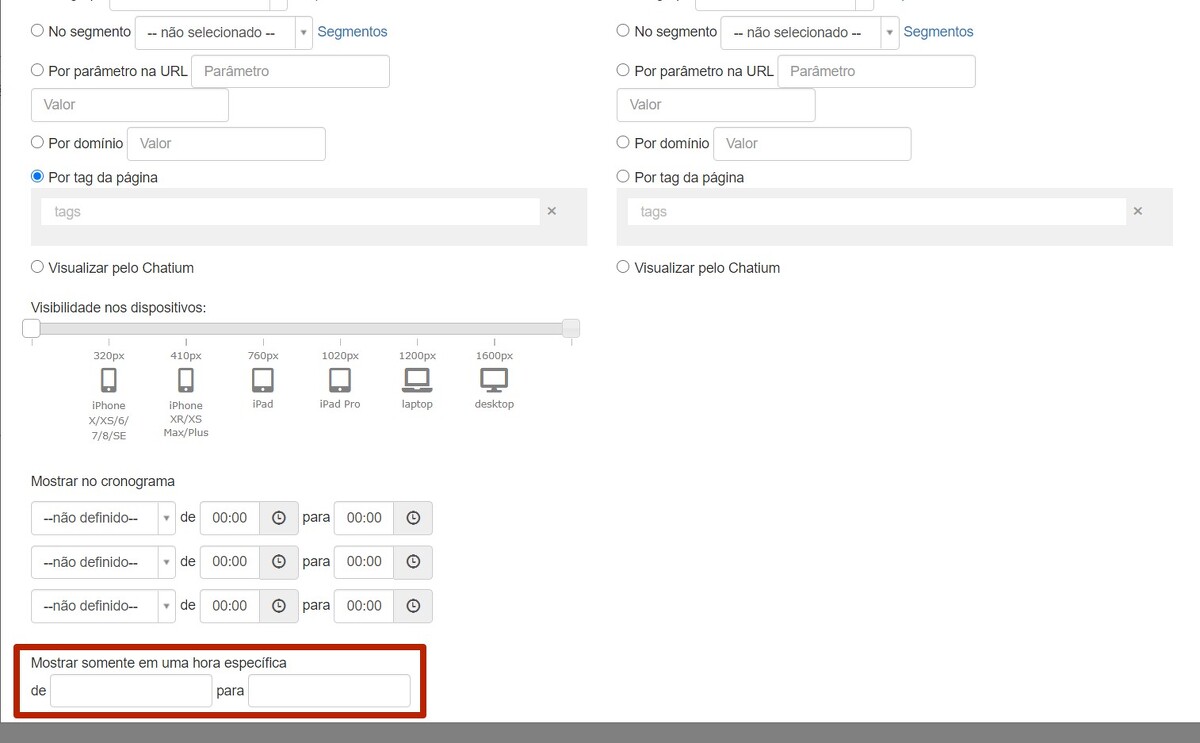Screen dimensions: 1200x743
Task: Open clock picker for third schedule end time
Action: (413, 606)
